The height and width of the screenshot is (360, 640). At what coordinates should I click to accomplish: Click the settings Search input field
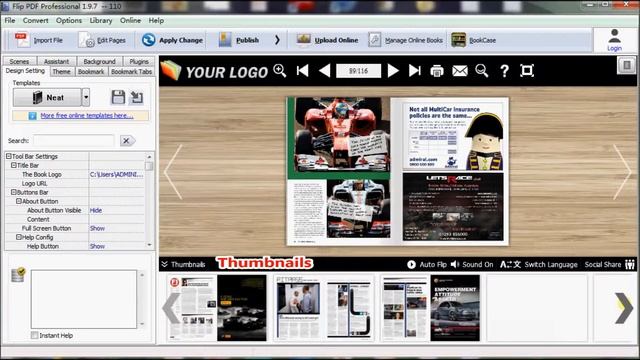click(73, 141)
